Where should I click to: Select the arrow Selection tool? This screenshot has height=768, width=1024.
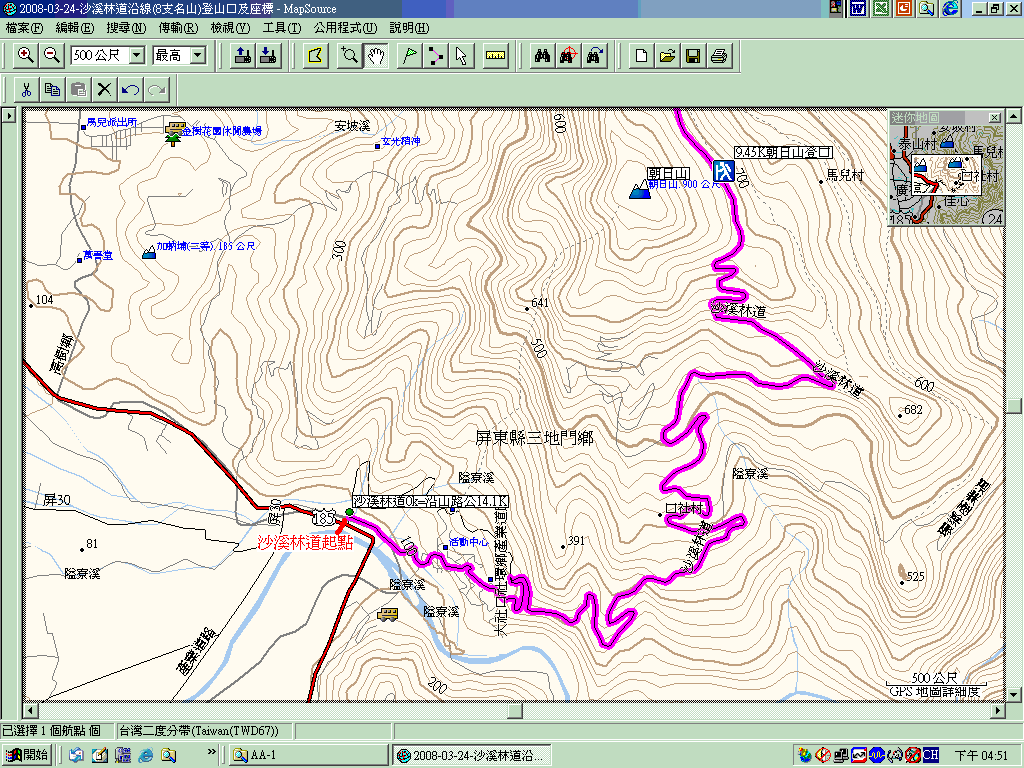click(461, 56)
